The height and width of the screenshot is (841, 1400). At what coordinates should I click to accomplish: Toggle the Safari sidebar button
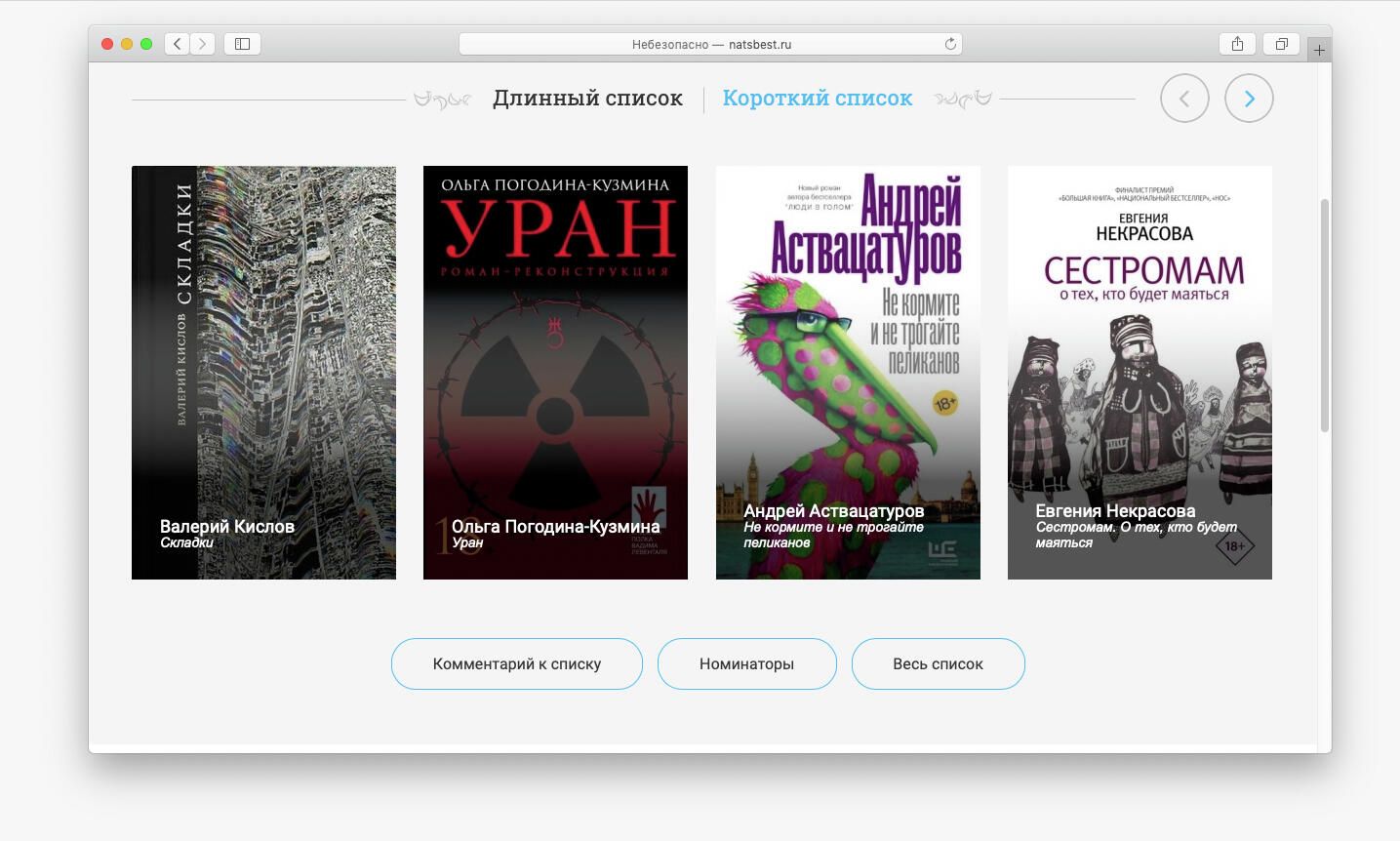[242, 44]
